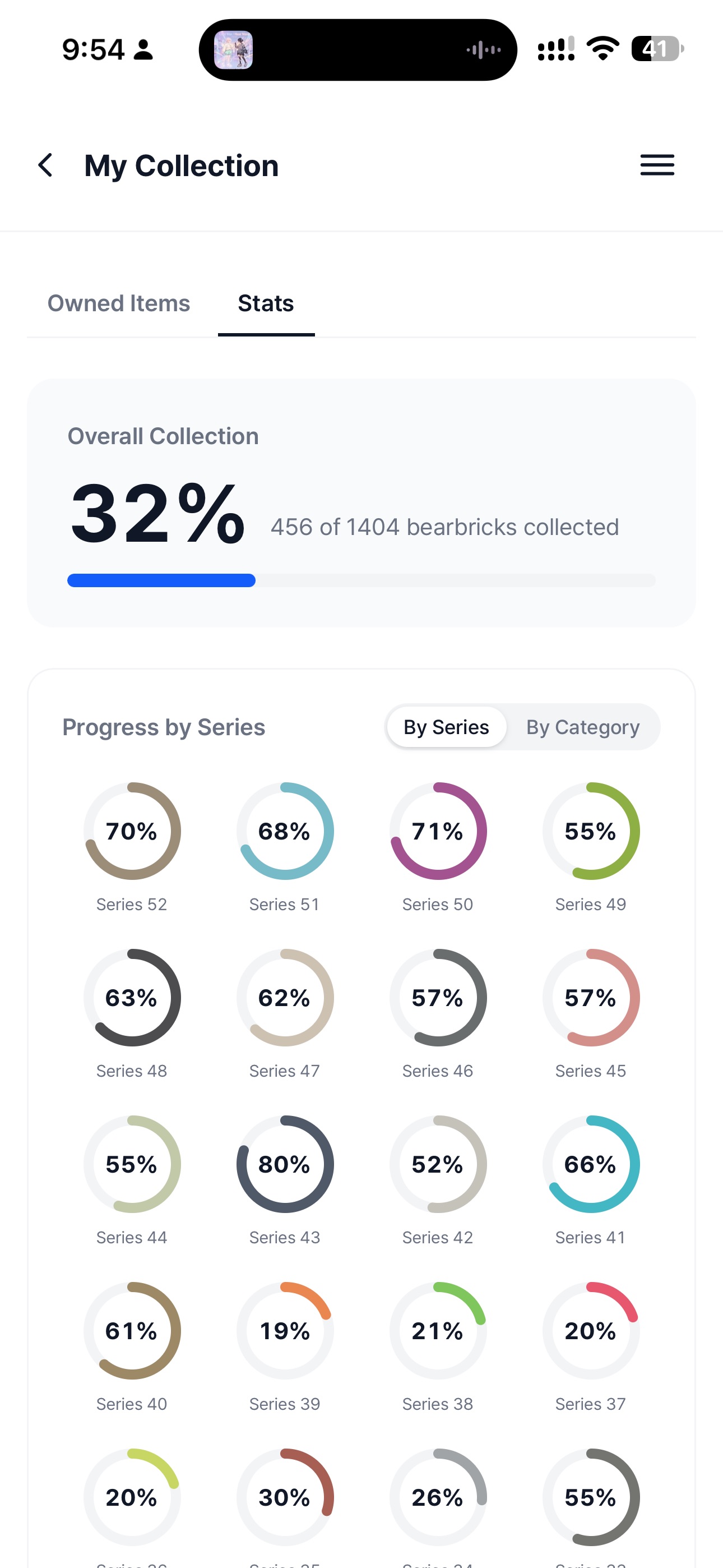Tap the battery indicator
This screenshot has width=723, height=1568.
[657, 49]
